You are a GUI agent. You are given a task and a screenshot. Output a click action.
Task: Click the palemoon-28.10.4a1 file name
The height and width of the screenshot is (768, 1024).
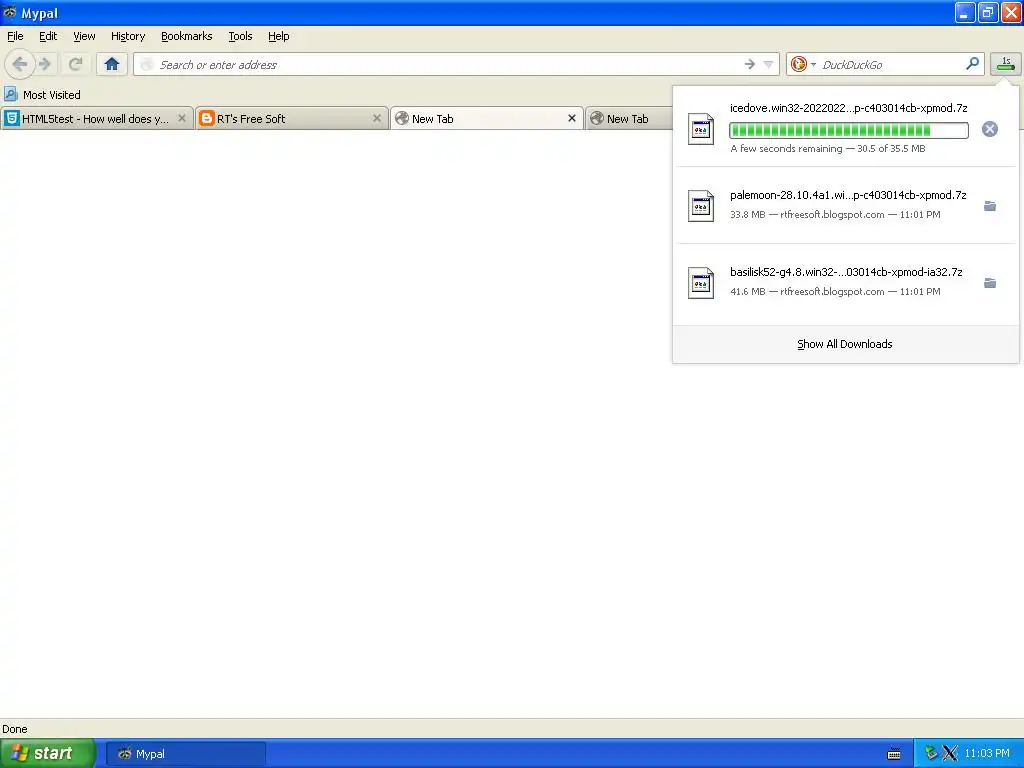tap(848, 195)
